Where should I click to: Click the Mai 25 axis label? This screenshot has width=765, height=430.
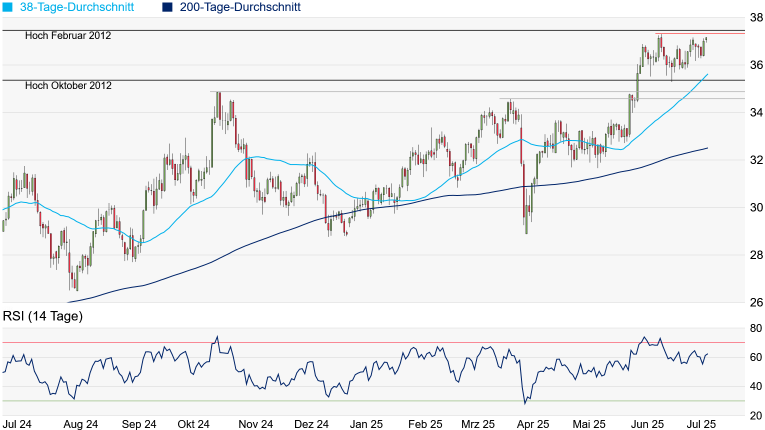(589, 424)
